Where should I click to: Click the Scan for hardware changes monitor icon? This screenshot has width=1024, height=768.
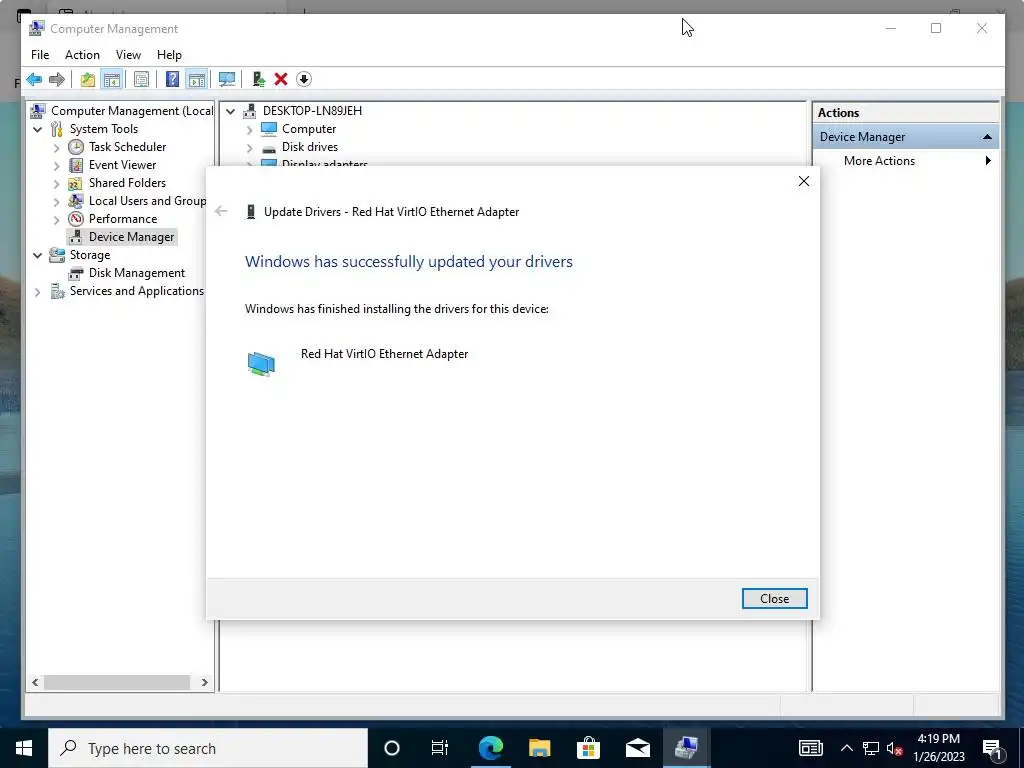(x=227, y=80)
